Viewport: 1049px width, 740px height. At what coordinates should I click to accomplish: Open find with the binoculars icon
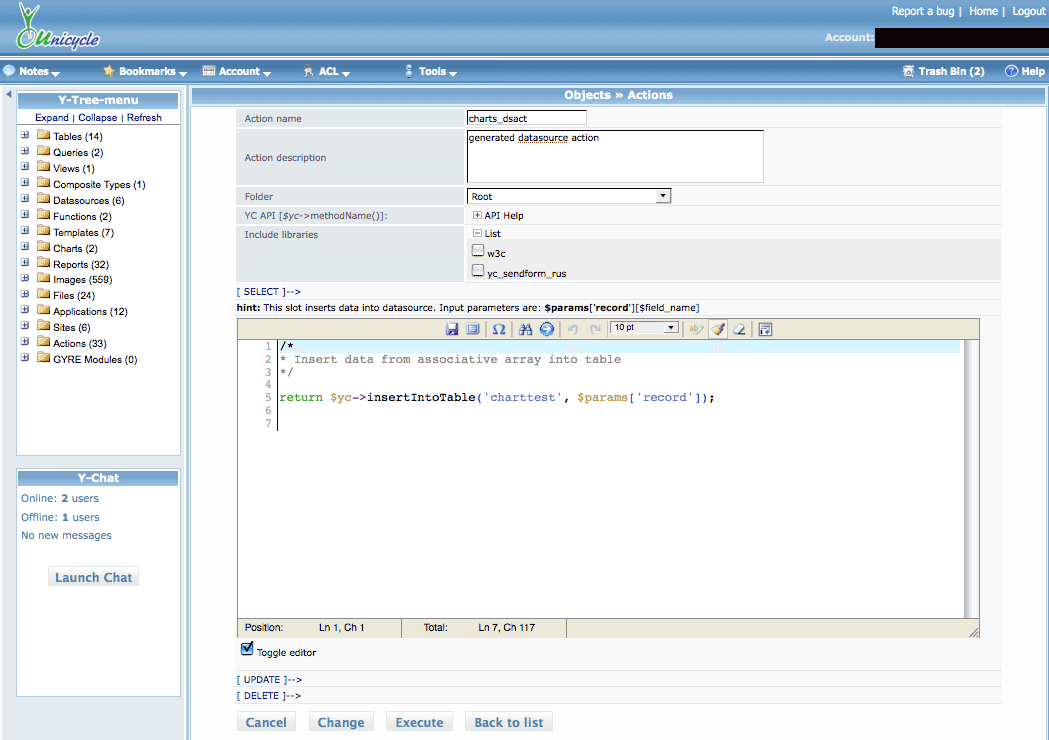526,329
